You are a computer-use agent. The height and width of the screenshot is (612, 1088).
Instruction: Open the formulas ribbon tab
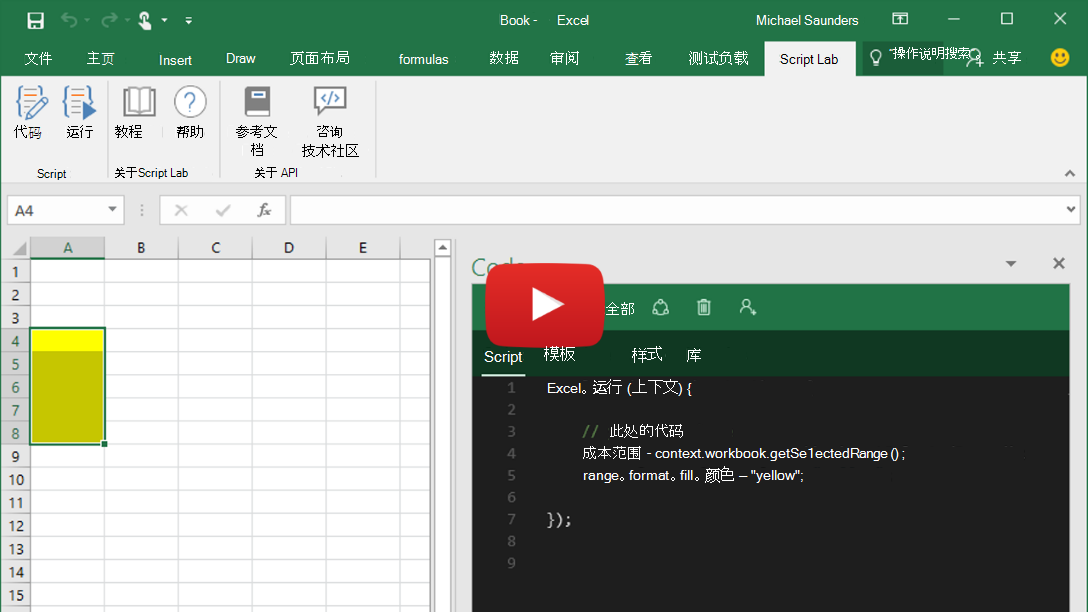click(x=423, y=60)
